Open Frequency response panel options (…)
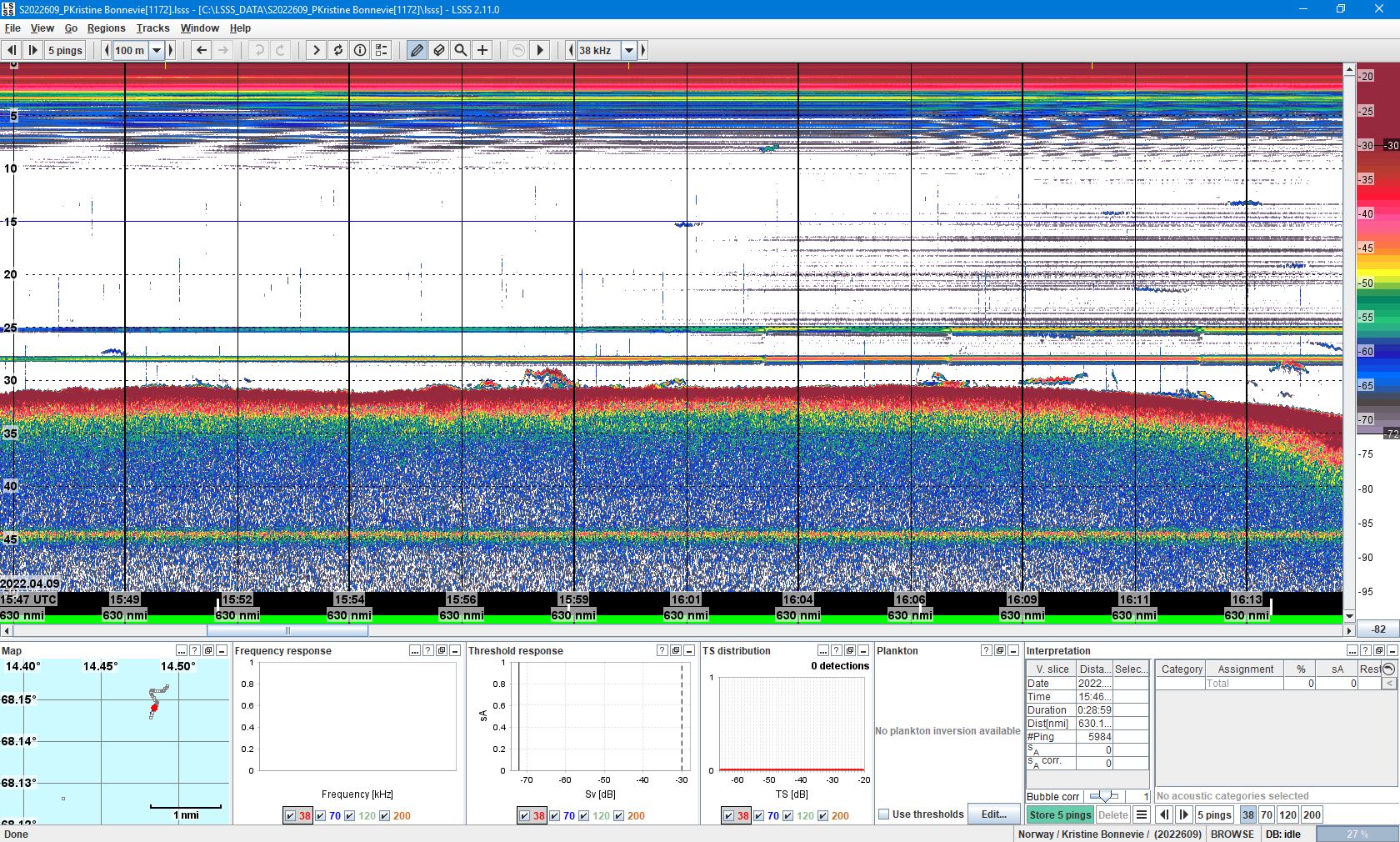1400x842 pixels. (415, 651)
